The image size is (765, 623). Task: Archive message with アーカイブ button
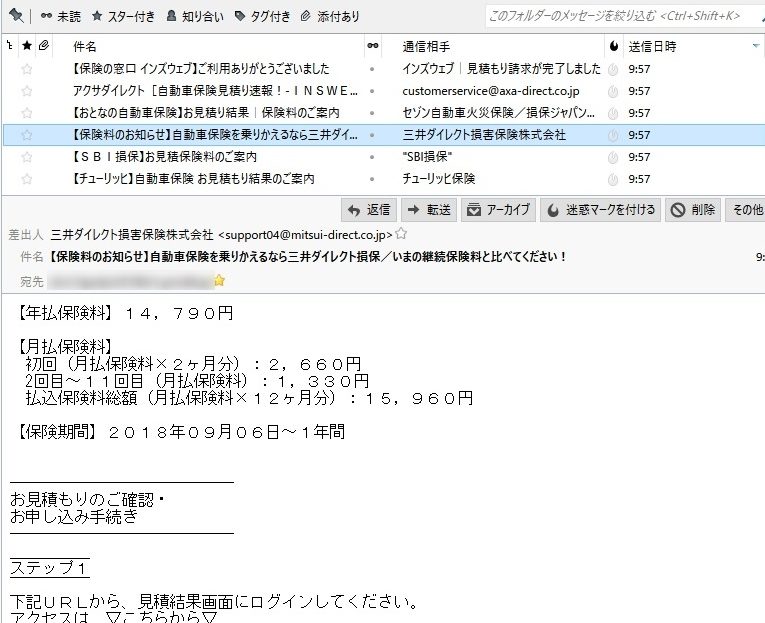(x=498, y=210)
